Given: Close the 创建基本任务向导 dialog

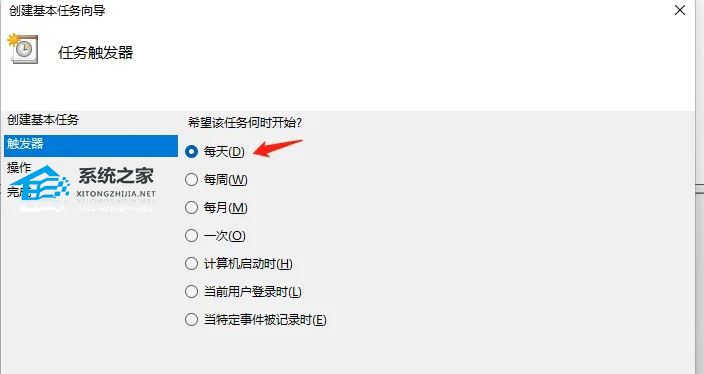Looking at the screenshot, I should [680, 10].
